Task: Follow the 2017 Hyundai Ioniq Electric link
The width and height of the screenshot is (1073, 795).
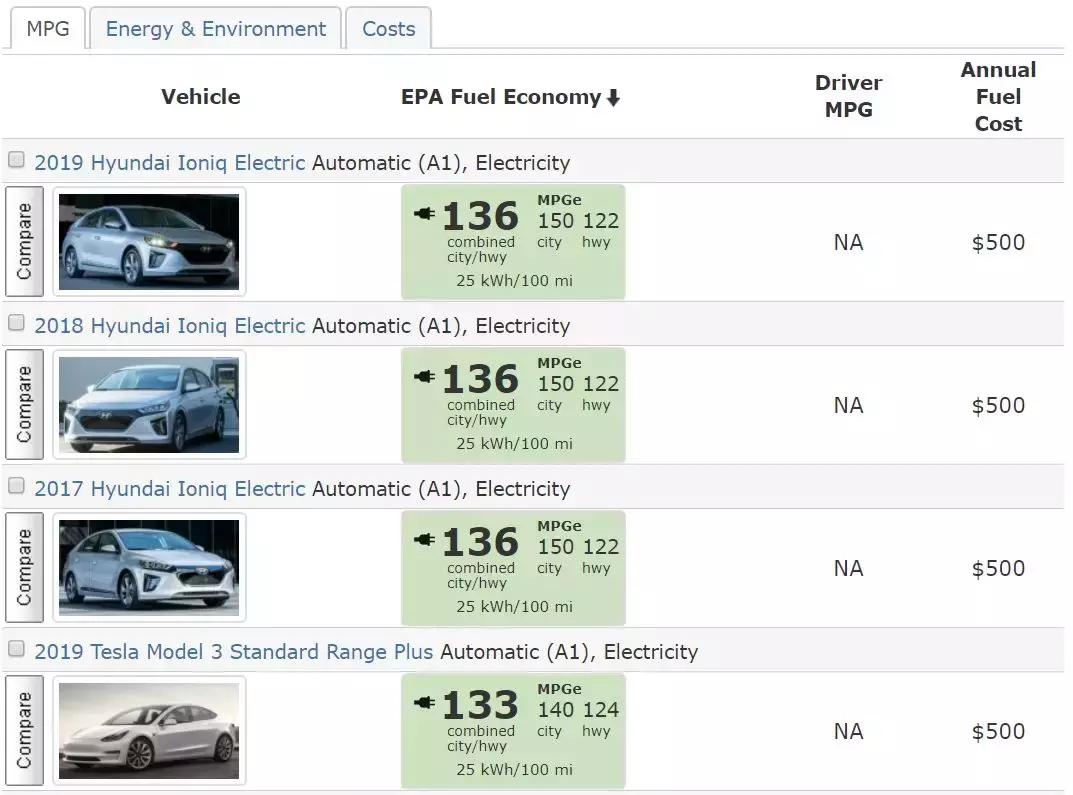Action: 169,489
